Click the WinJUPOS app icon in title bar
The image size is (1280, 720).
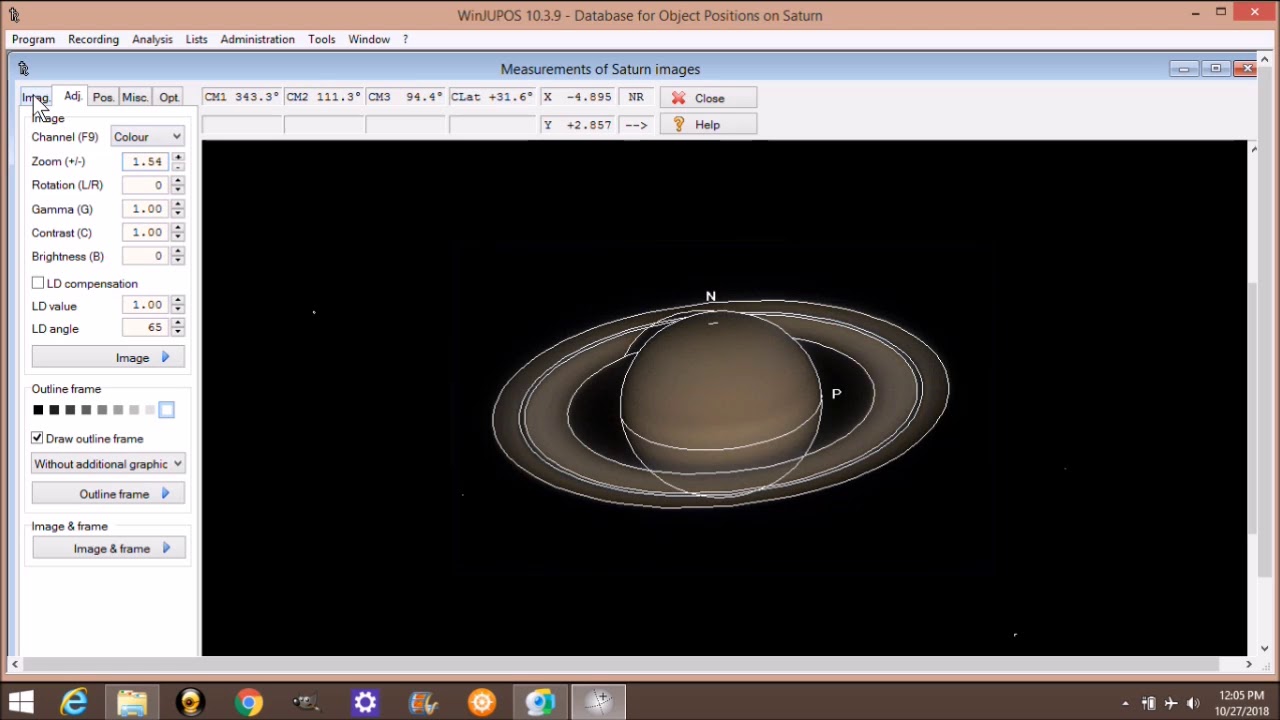[14, 15]
